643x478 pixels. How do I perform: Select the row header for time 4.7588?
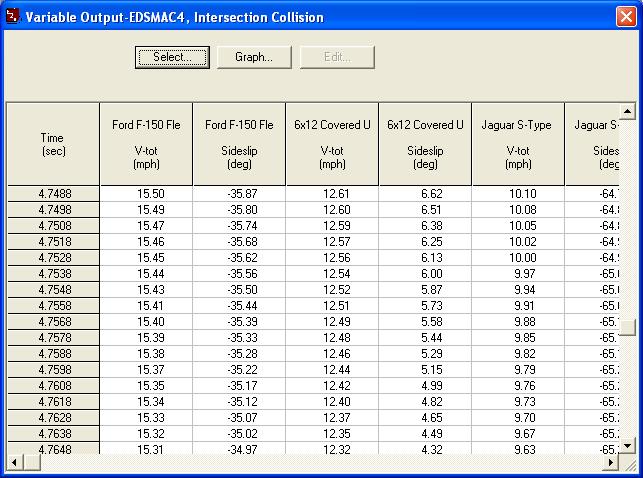click(53, 353)
